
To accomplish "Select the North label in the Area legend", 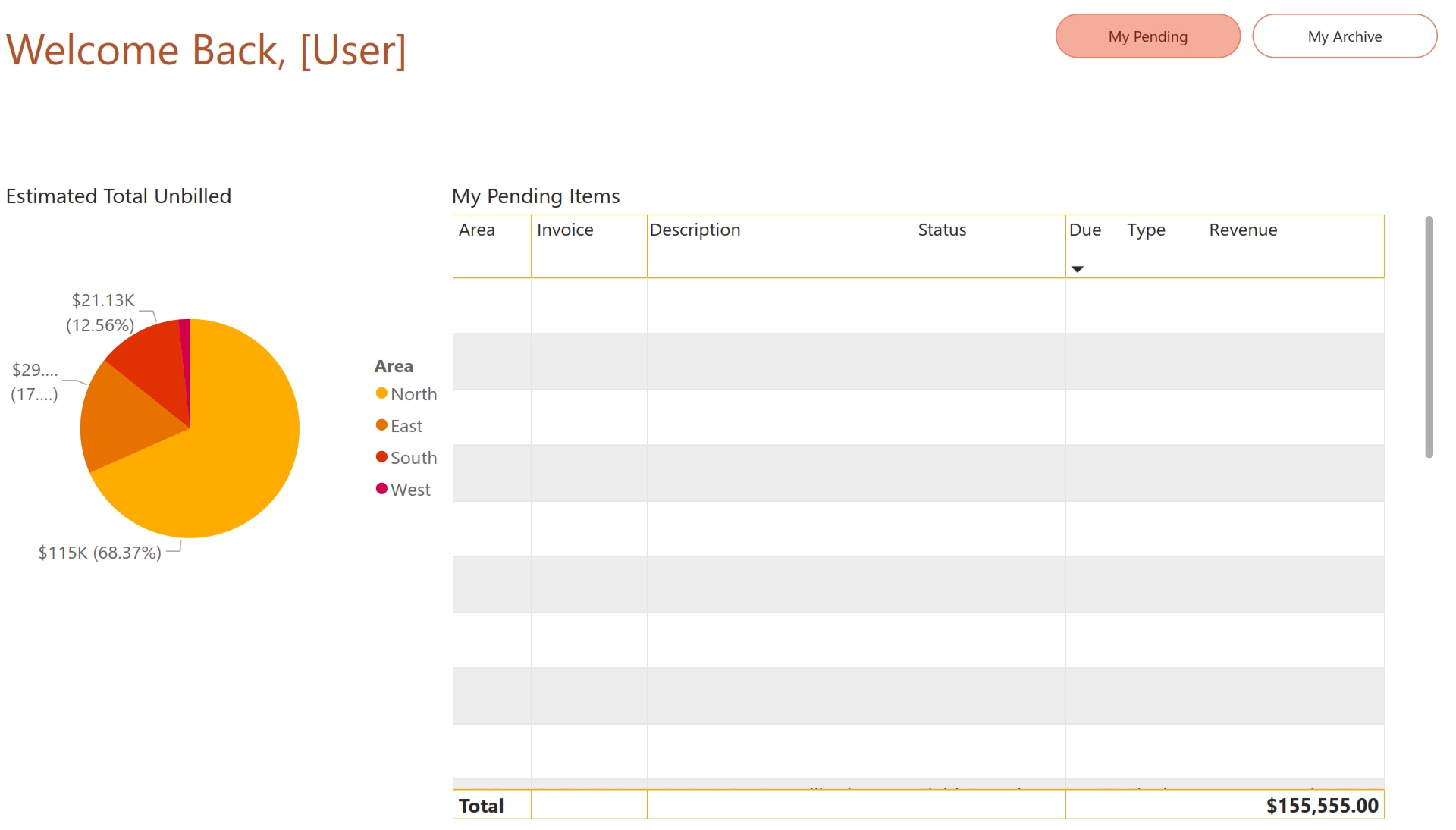I will coord(414,393).
